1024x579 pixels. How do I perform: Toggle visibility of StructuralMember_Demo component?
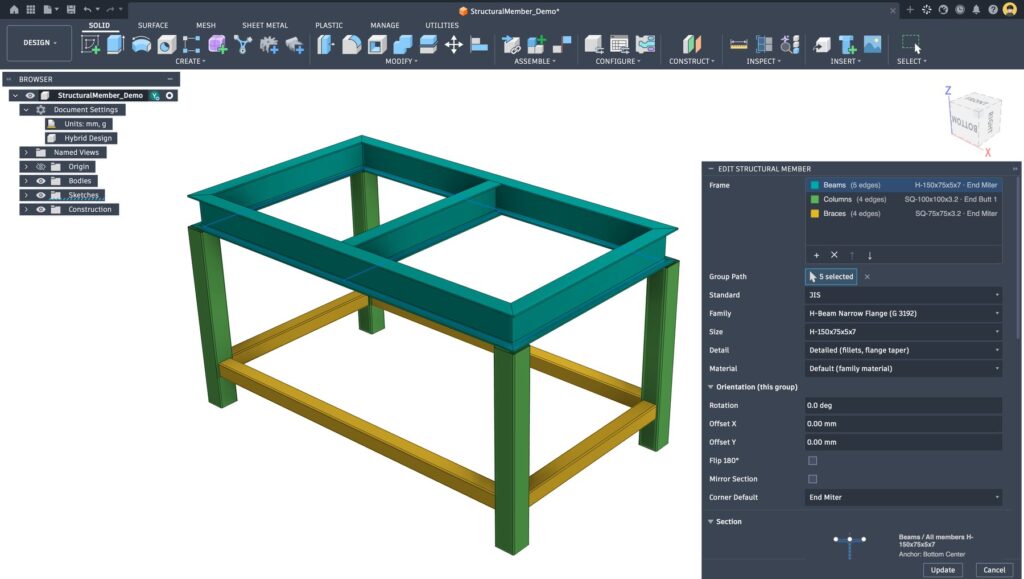tap(30, 95)
